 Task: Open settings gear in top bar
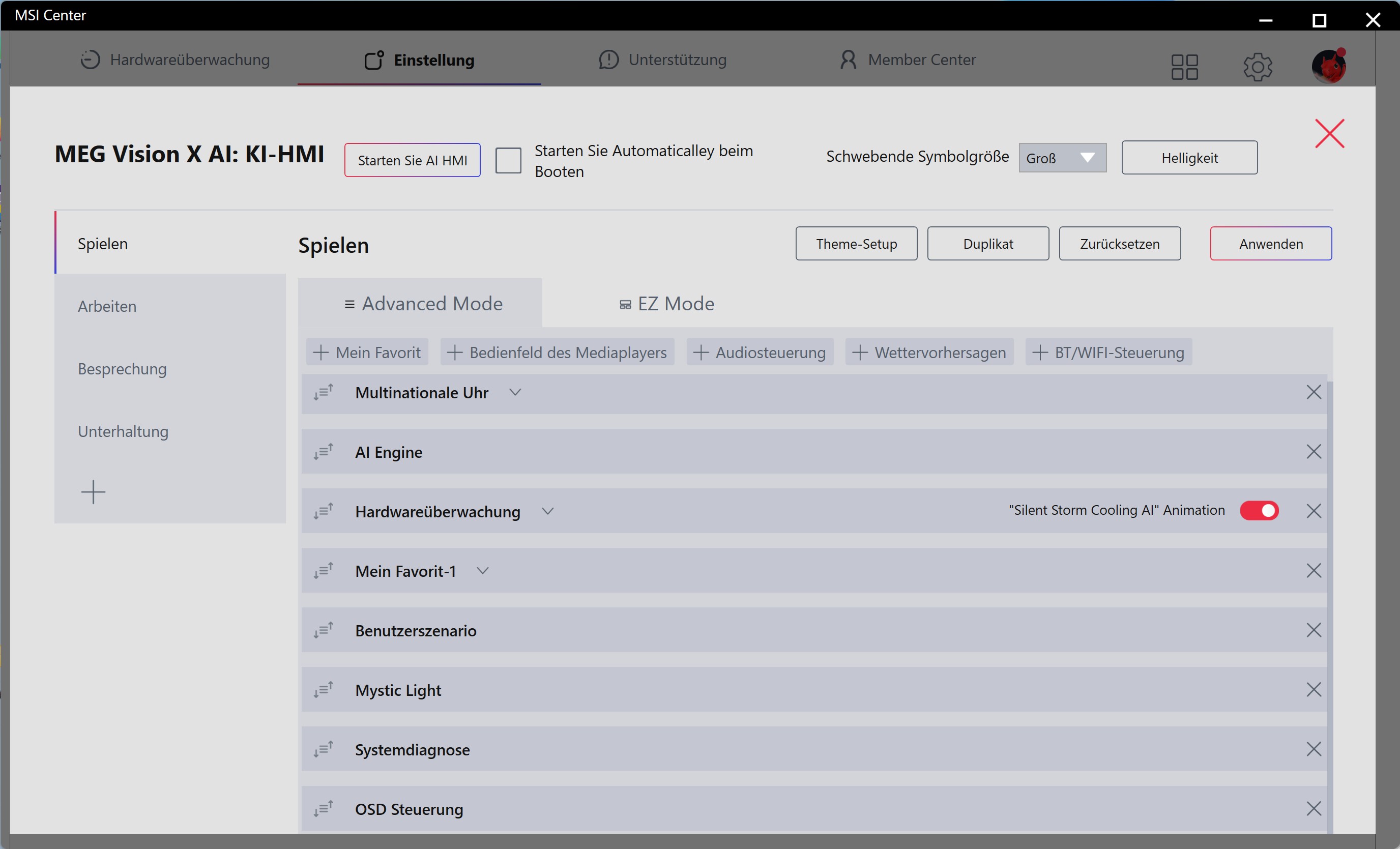1258,67
